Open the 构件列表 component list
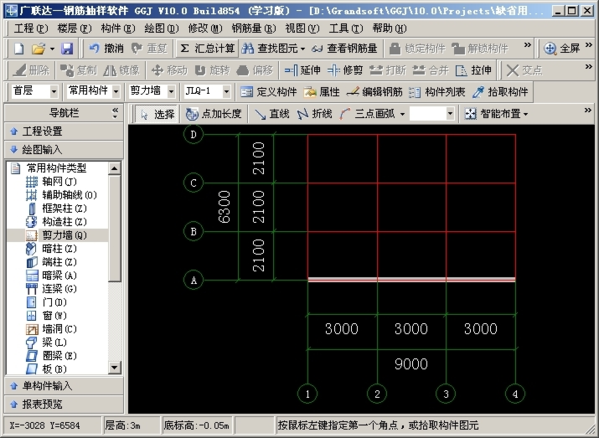 437,92
